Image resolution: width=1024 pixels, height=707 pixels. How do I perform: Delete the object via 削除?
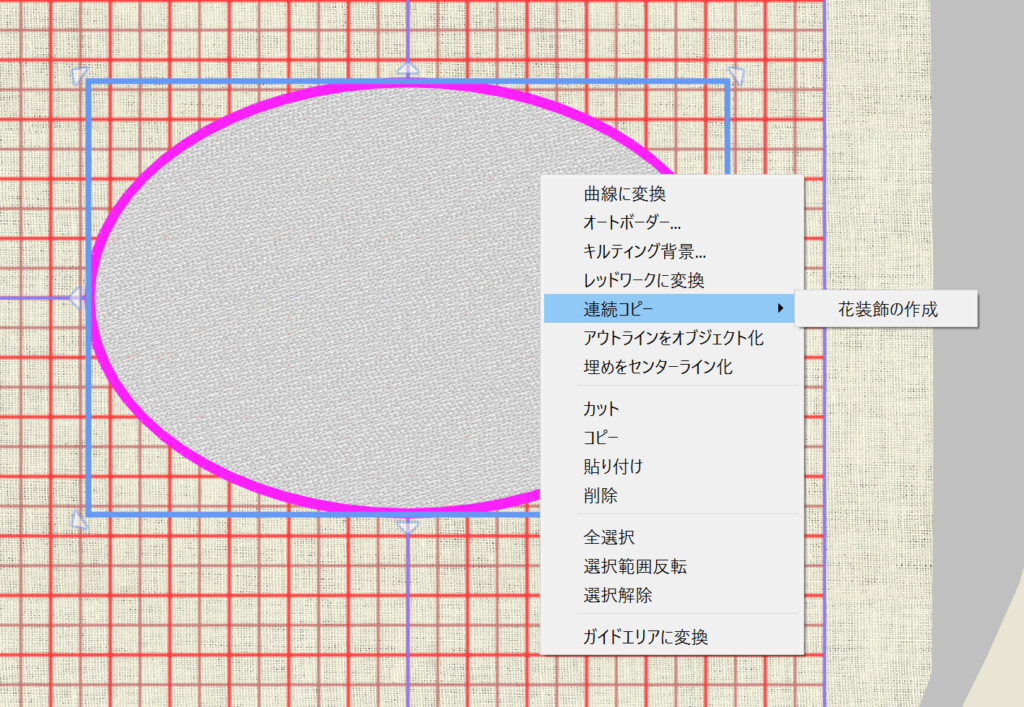pos(601,495)
